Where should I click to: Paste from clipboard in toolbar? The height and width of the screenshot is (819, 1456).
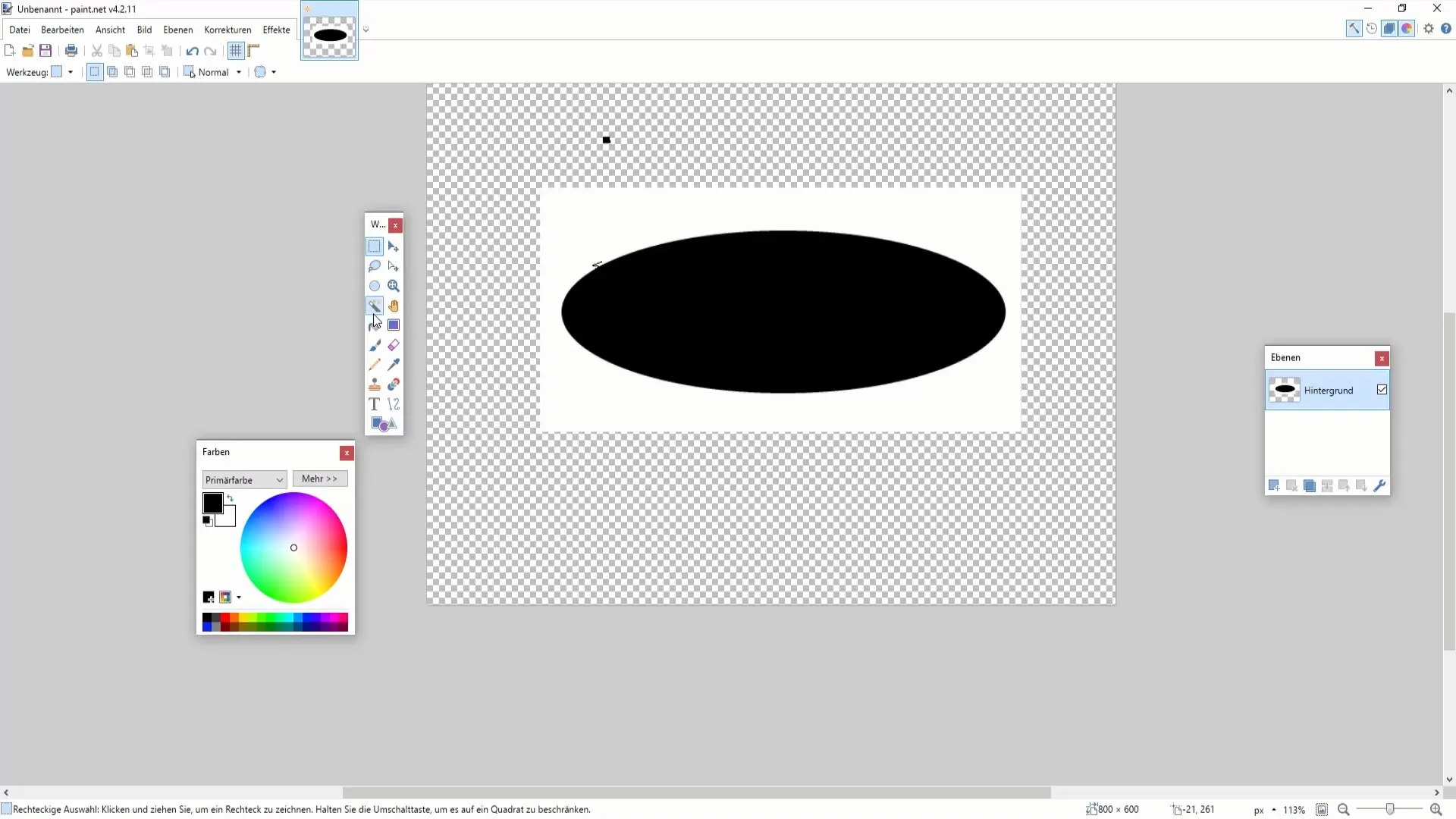[x=132, y=51]
